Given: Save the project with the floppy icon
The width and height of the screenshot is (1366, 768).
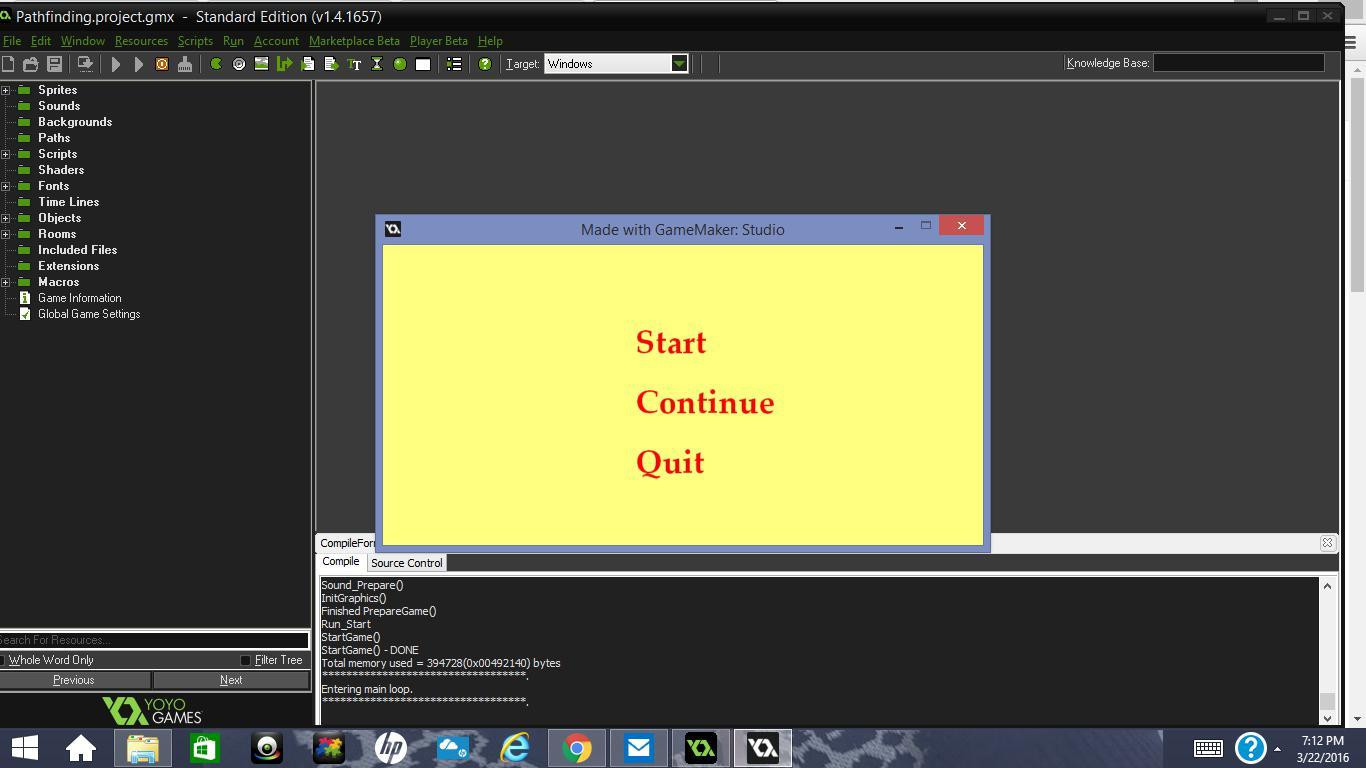Looking at the screenshot, I should (55, 64).
